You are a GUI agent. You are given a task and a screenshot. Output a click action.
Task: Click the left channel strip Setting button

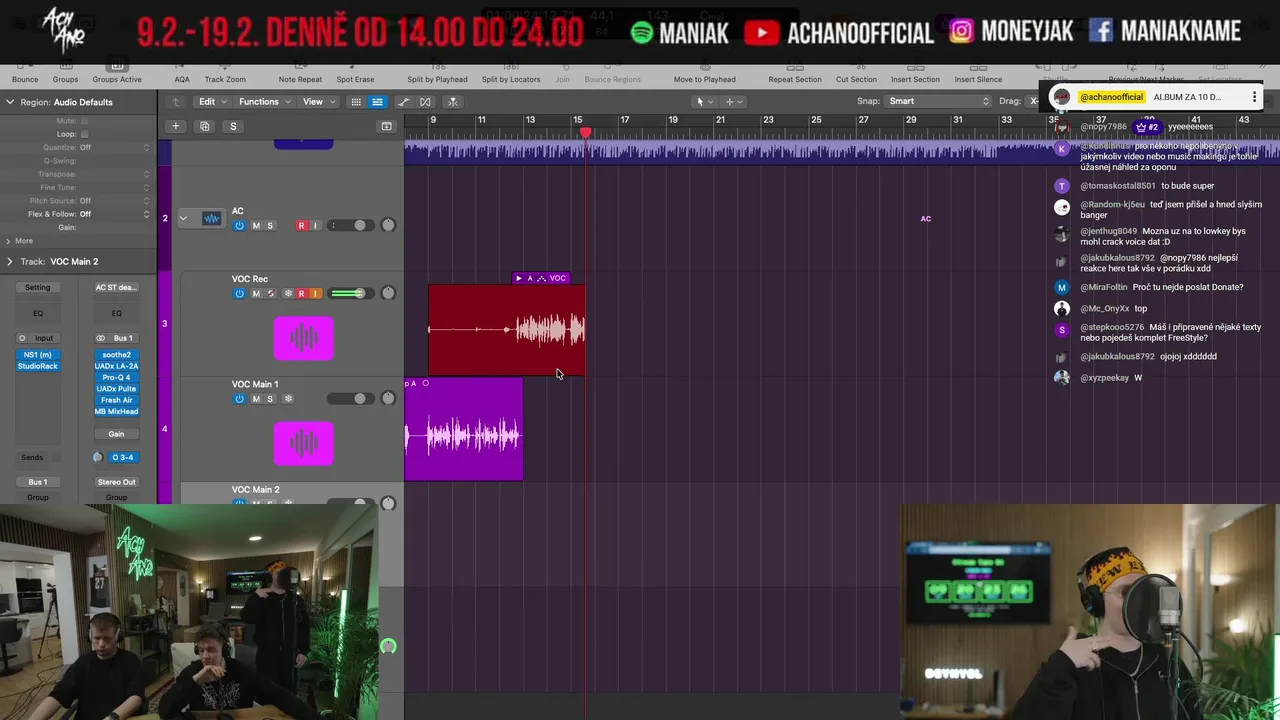coord(37,287)
